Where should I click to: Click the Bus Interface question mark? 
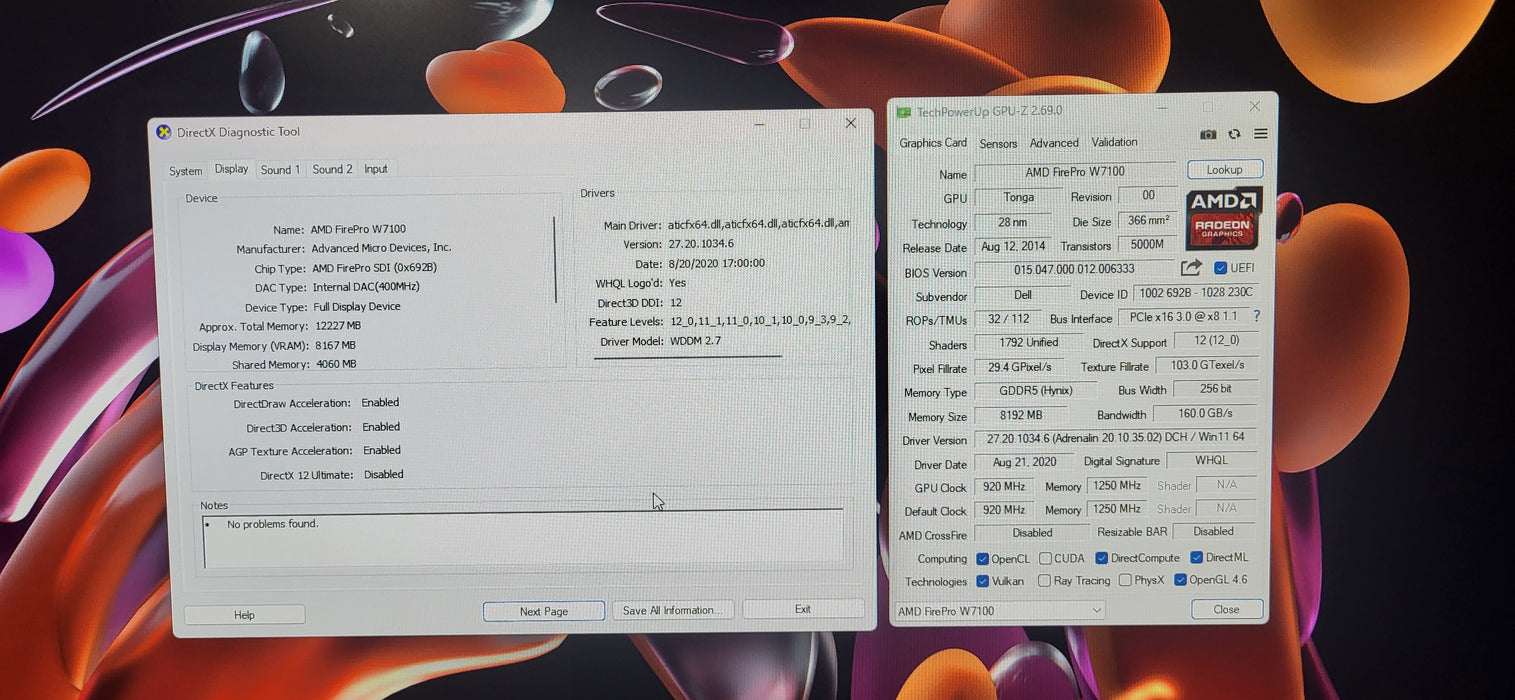pos(1256,316)
